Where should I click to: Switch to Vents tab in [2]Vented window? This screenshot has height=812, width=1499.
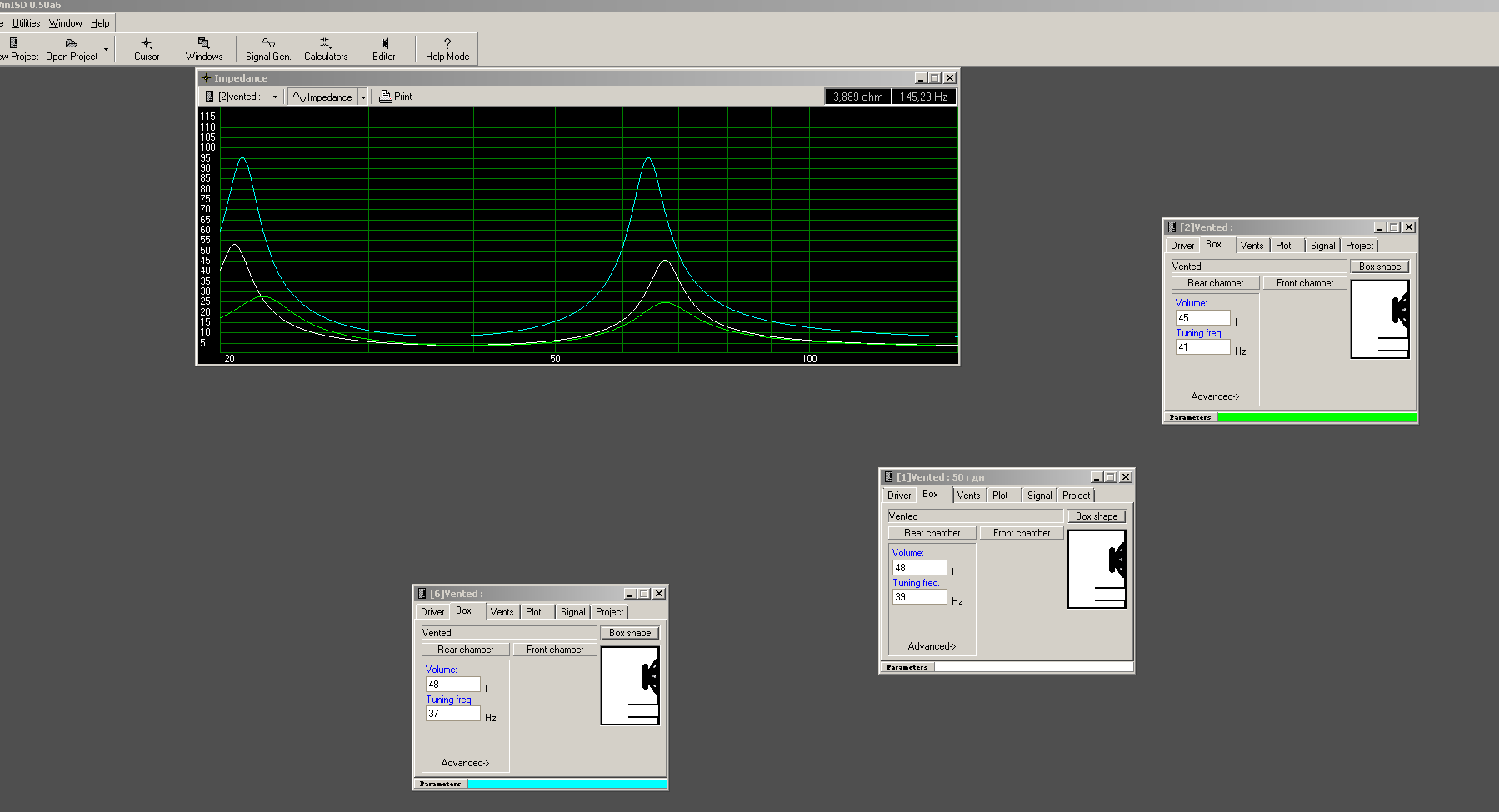[x=1252, y=246]
